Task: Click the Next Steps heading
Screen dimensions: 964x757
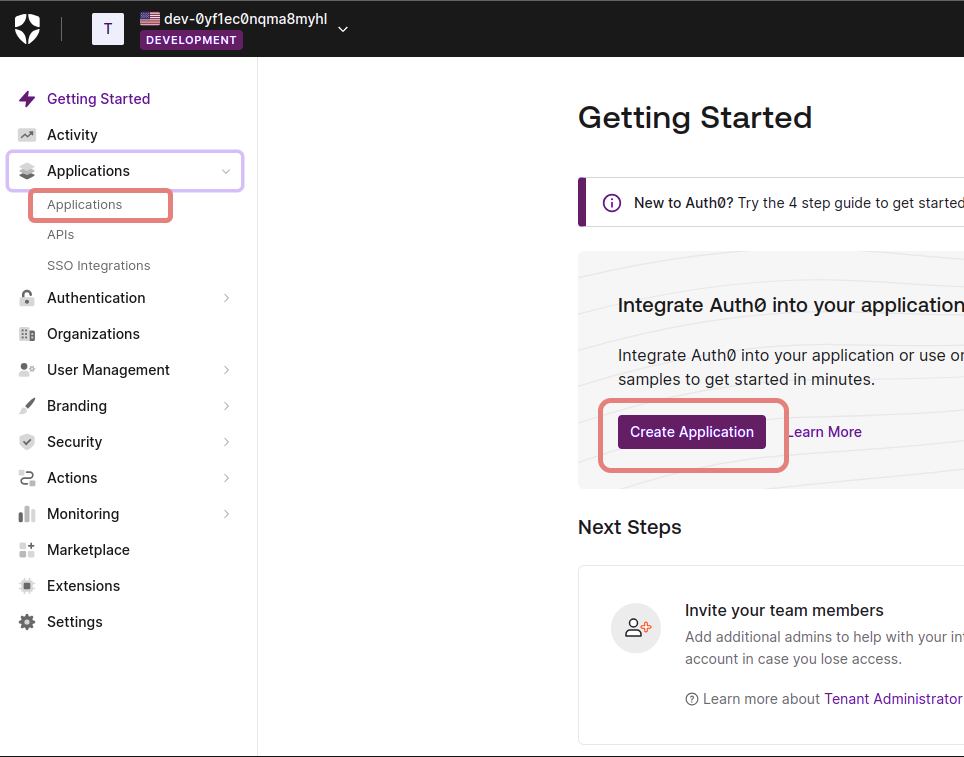Action: pyautogui.click(x=630, y=528)
